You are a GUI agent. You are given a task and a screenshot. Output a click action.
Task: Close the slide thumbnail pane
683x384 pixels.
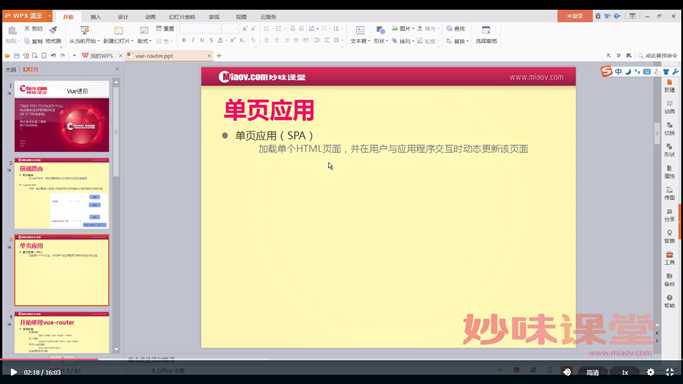(x=116, y=69)
